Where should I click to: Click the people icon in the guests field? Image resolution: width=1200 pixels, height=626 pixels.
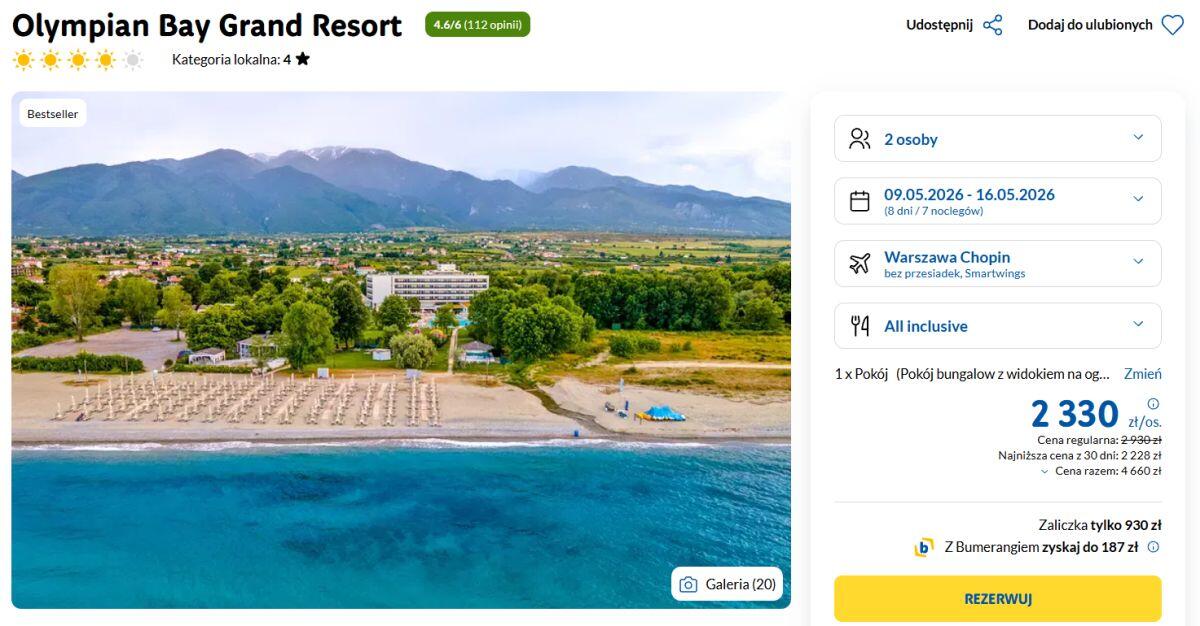(859, 139)
